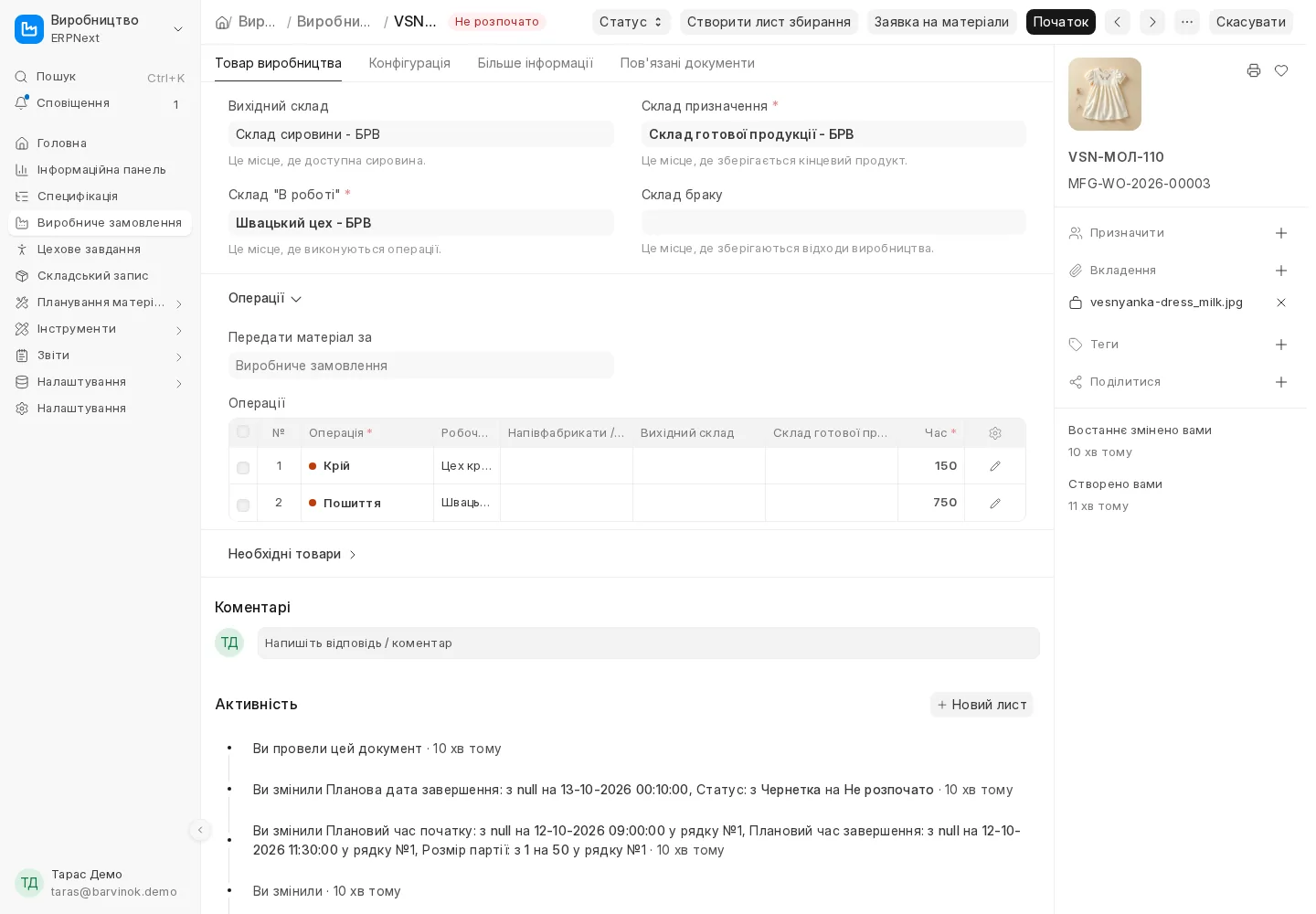The image size is (1316, 914).
Task: Open Сповіщення notifications in sidebar
Action: (x=100, y=103)
